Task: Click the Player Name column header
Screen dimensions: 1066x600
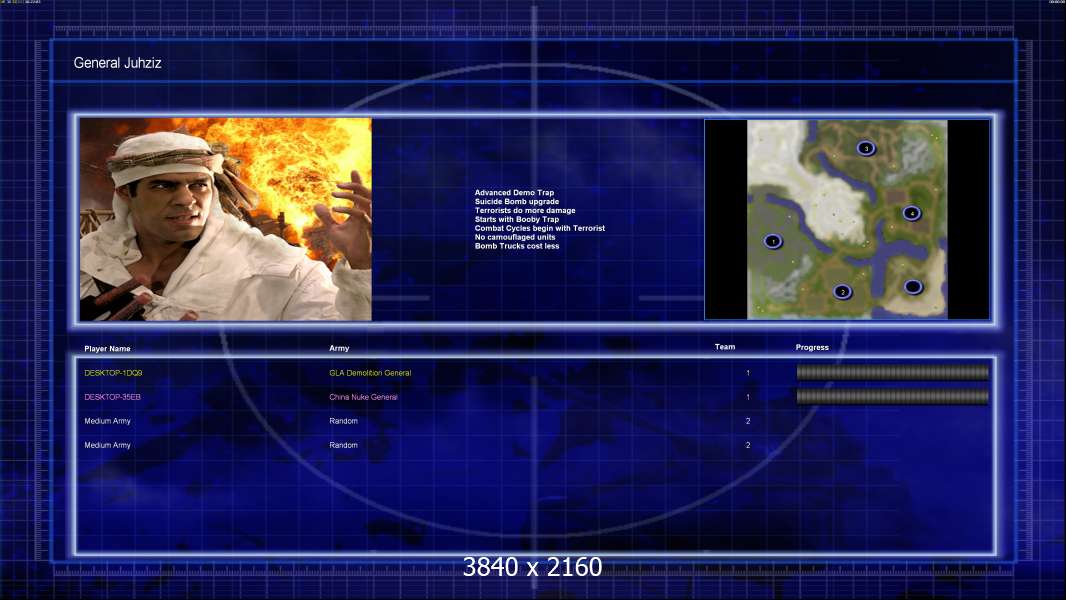Action: tap(107, 349)
